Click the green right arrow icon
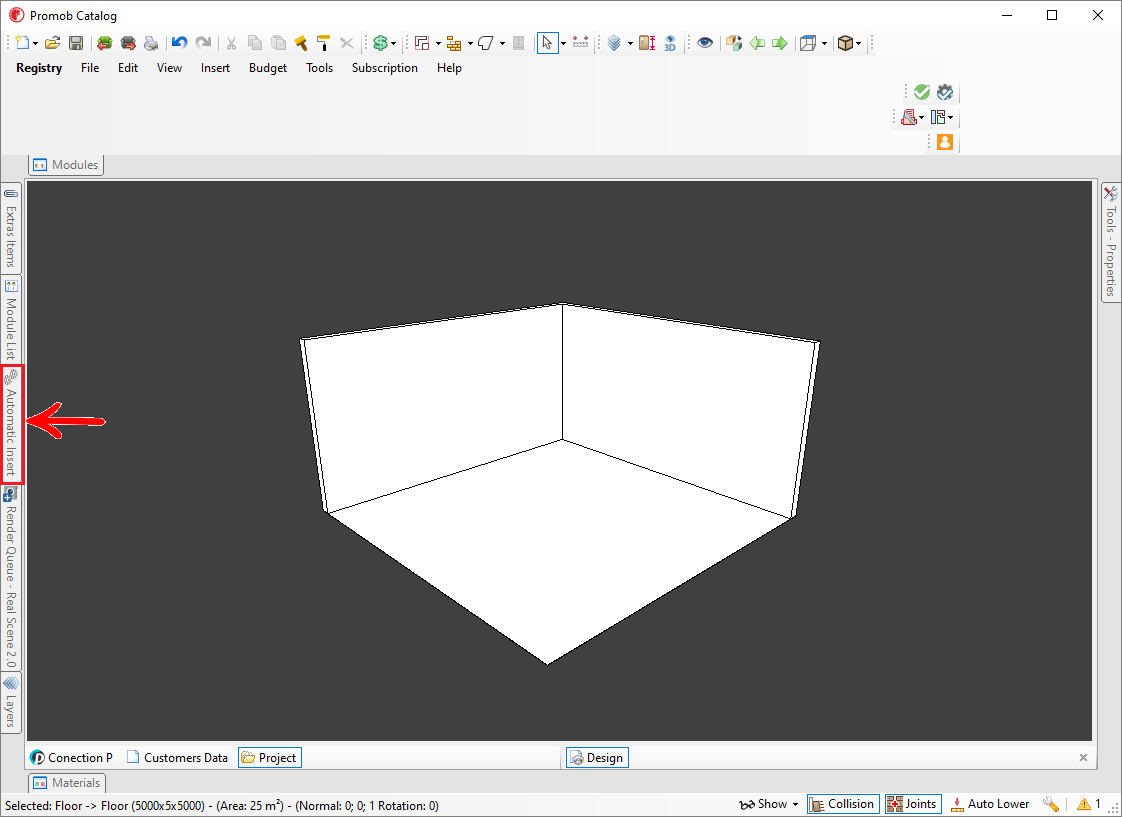 tap(780, 43)
